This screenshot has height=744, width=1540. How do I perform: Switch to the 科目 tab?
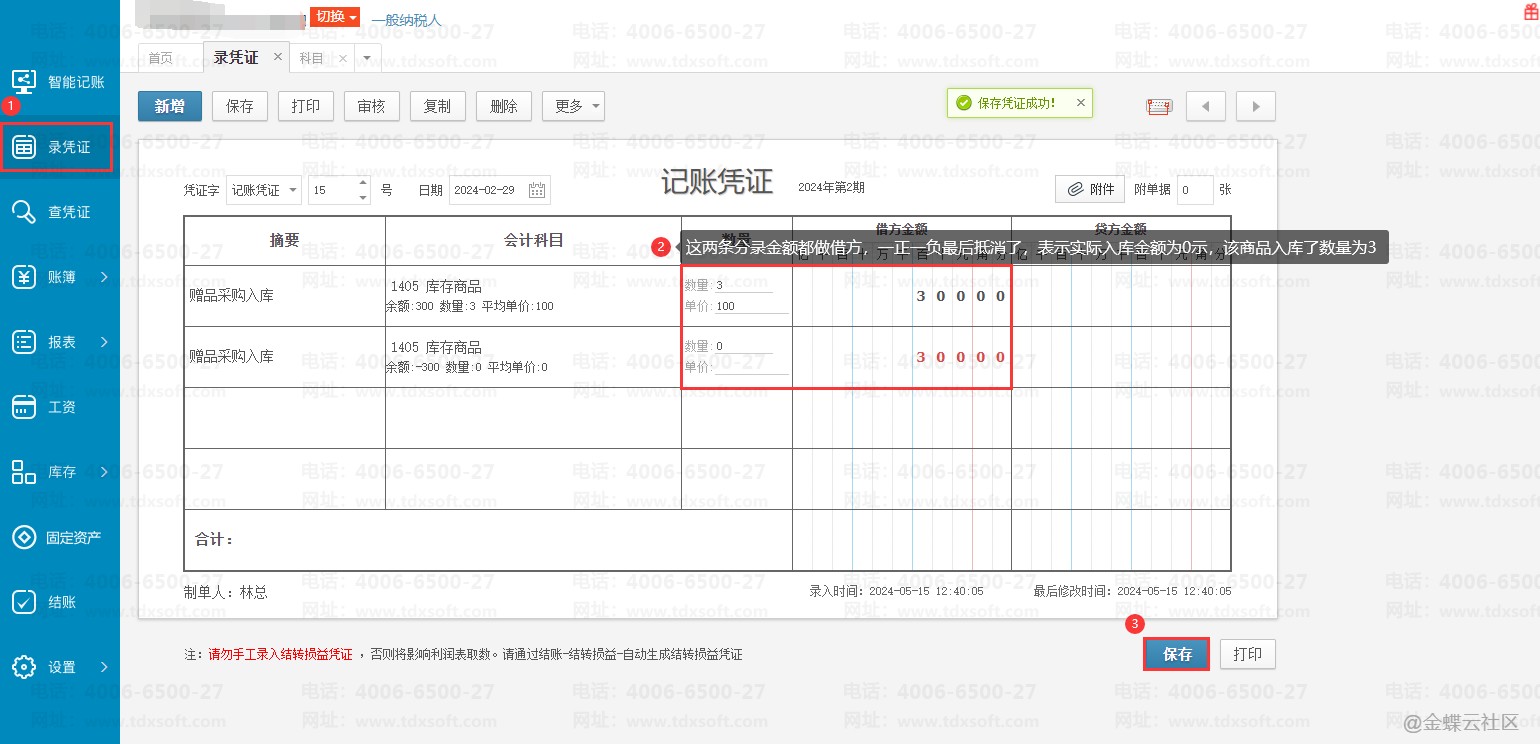(312, 58)
